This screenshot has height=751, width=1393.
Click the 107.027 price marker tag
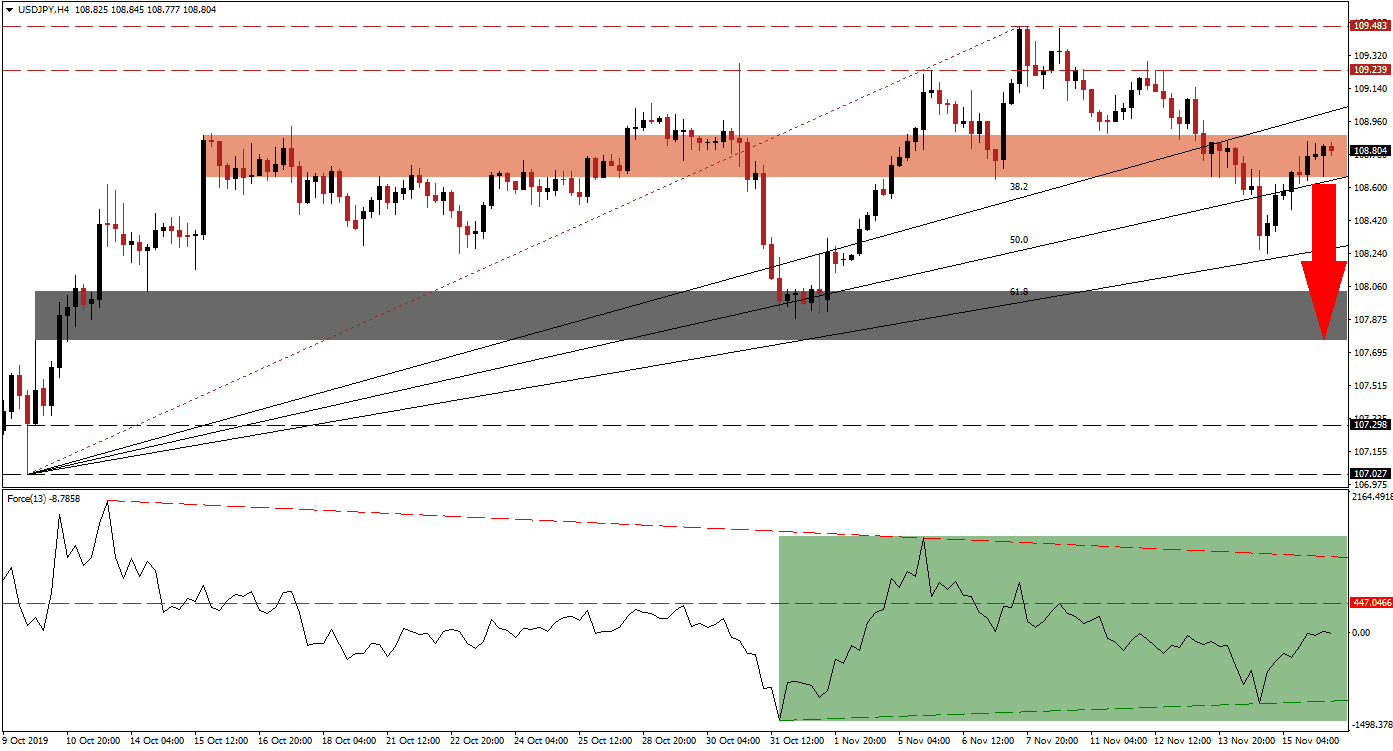1370,472
